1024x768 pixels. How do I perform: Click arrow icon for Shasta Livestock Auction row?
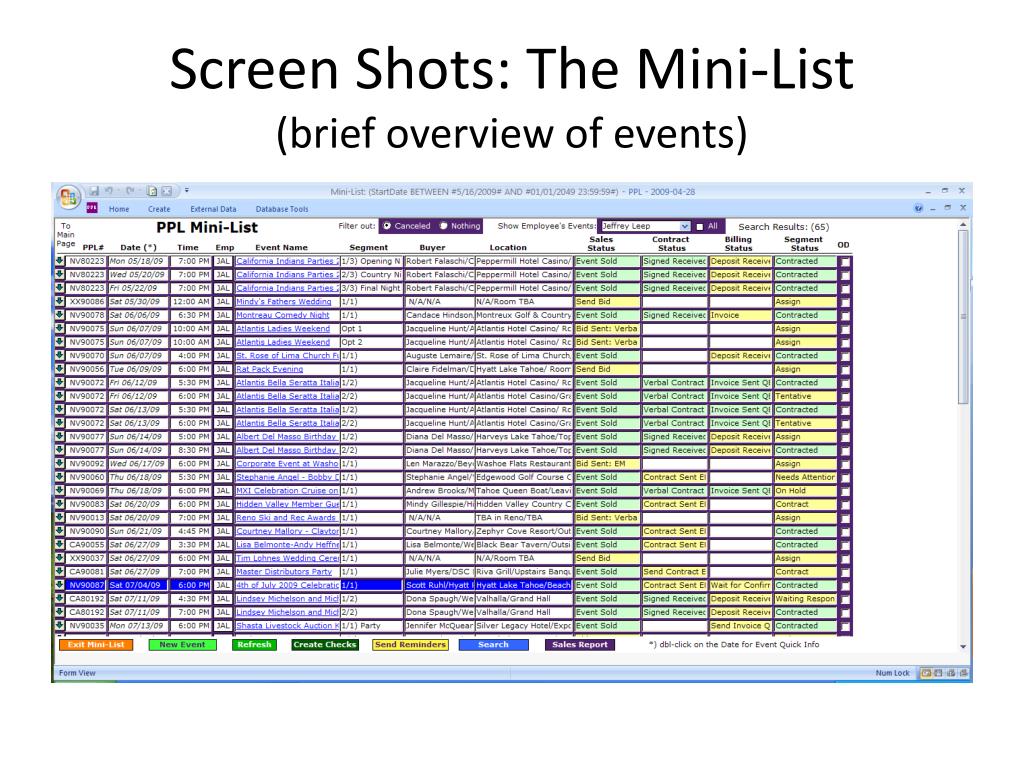pos(59,626)
